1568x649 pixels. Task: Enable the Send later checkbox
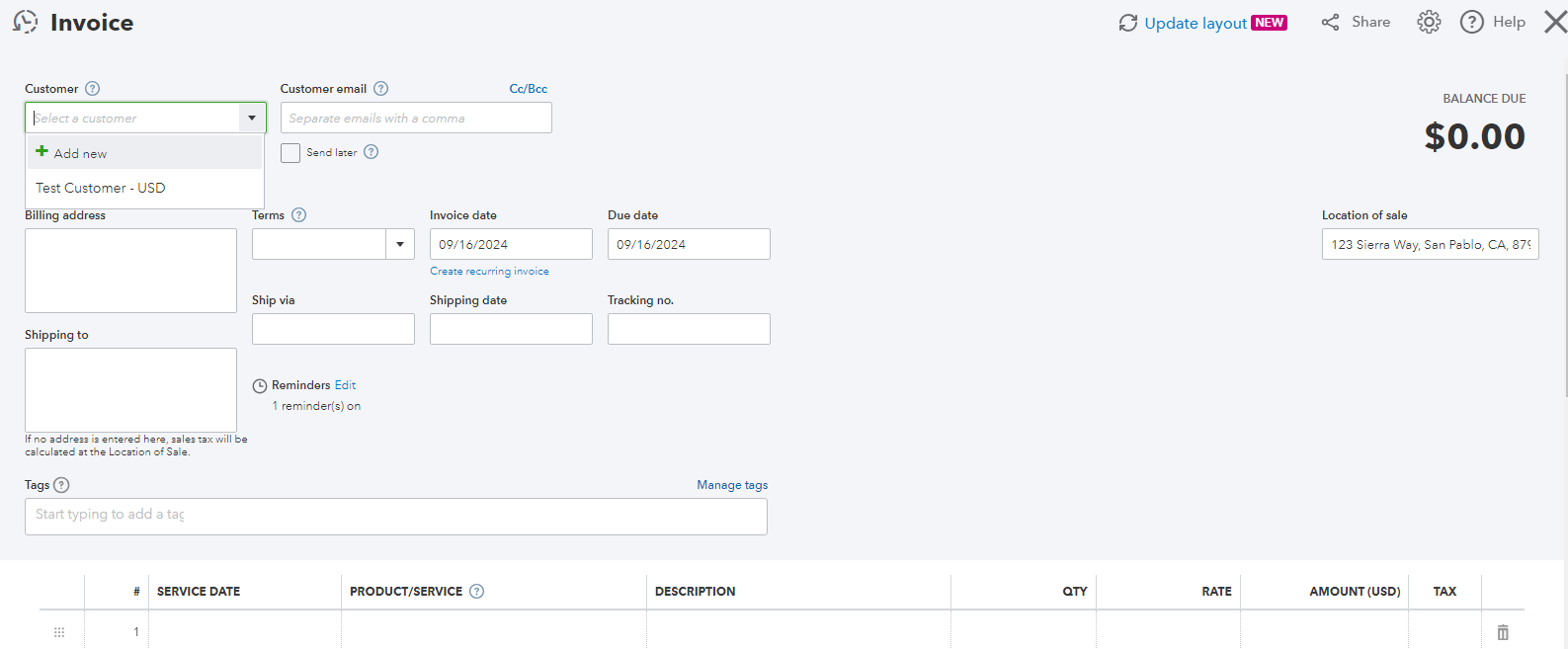point(290,153)
